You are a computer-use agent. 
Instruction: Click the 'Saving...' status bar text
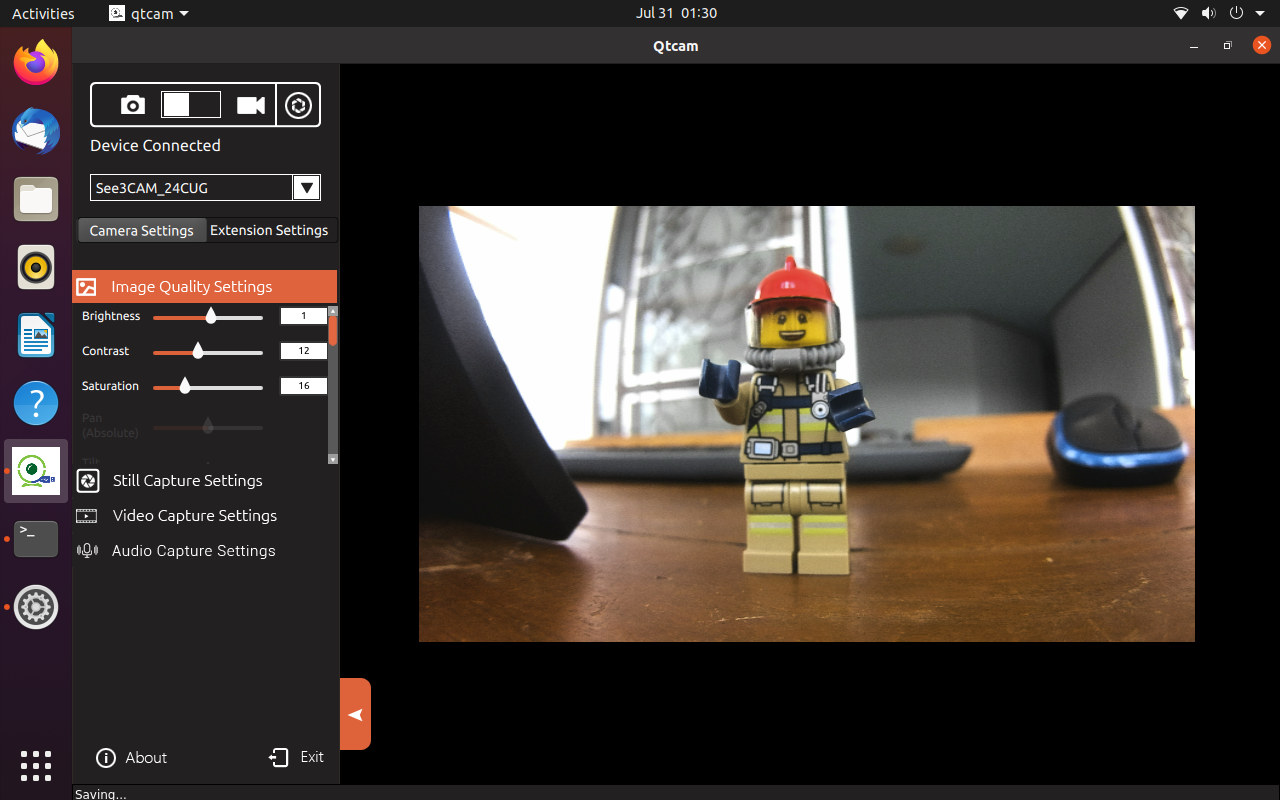[x=100, y=794]
